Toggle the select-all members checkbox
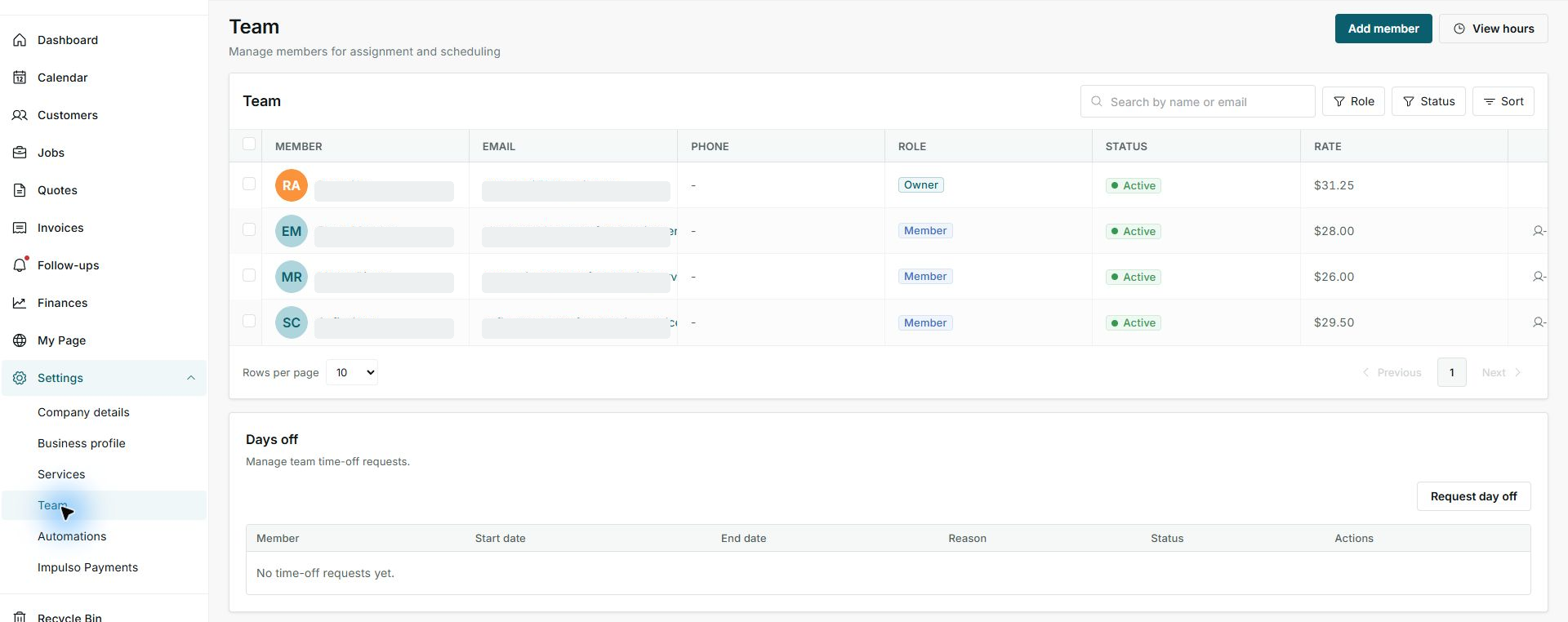Viewport: 1568px width, 622px height. [x=249, y=144]
